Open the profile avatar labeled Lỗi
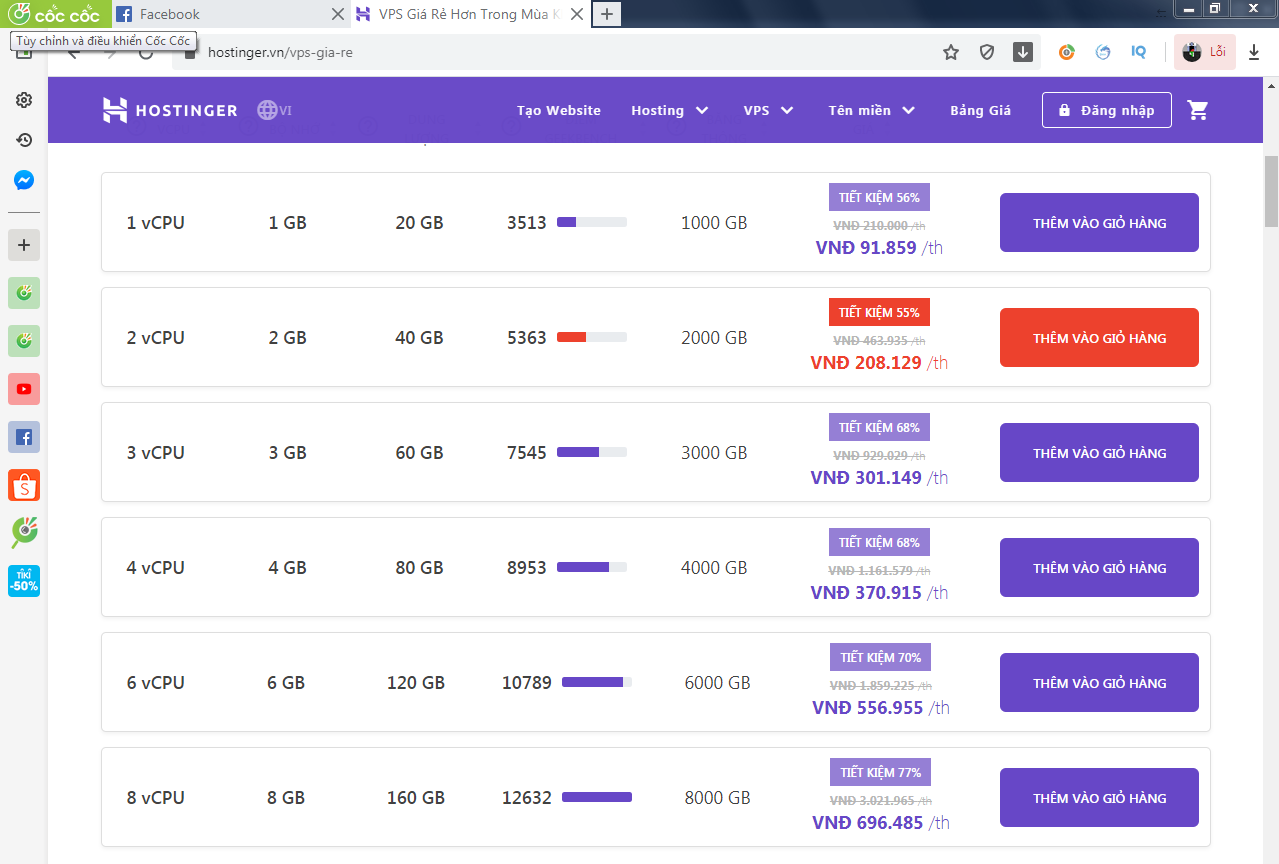The width and height of the screenshot is (1279, 864). [1204, 52]
